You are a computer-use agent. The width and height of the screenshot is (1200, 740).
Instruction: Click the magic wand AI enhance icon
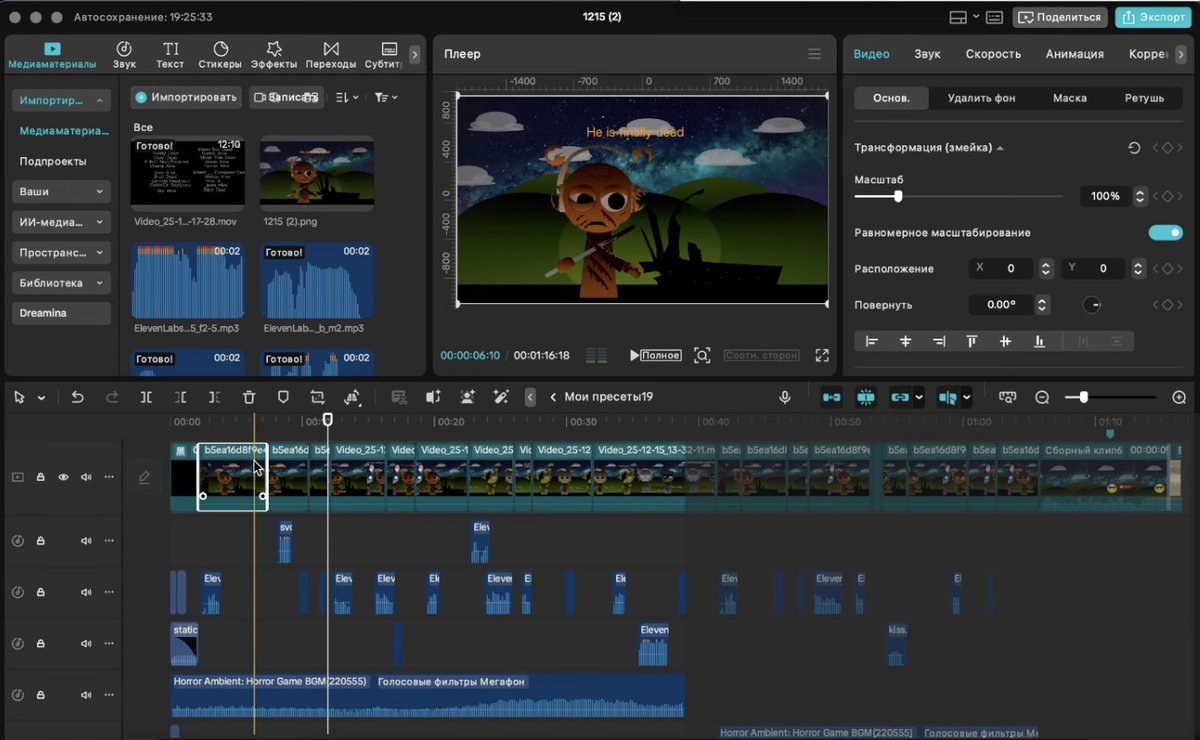(501, 397)
